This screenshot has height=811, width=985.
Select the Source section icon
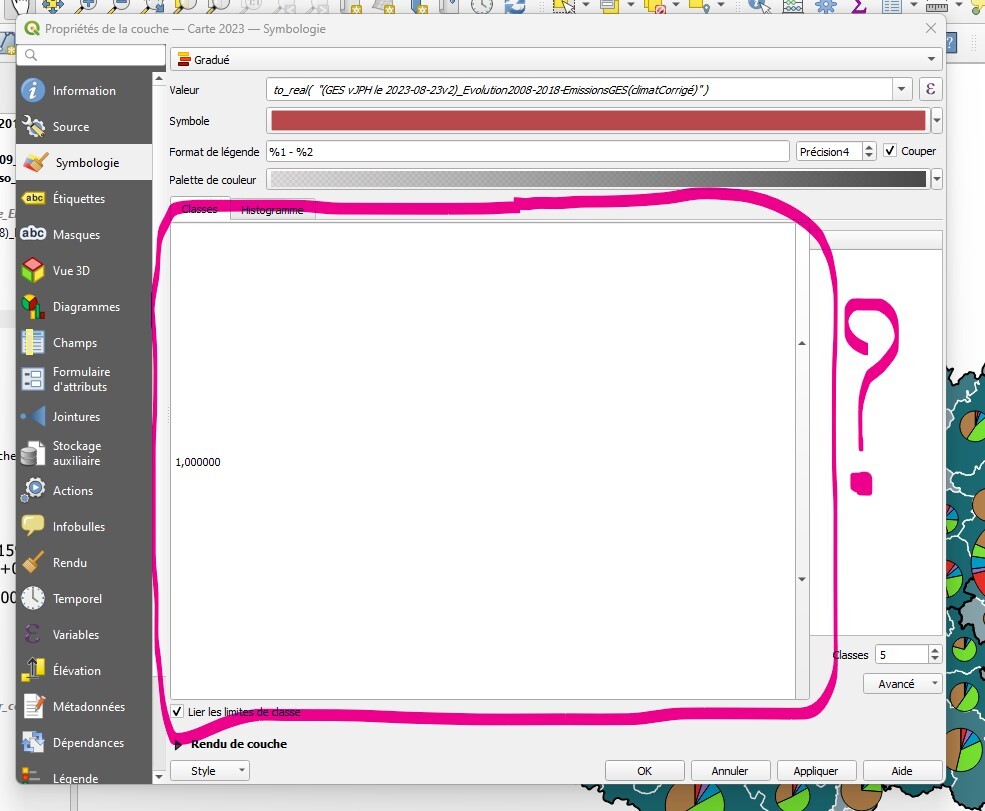point(34,127)
